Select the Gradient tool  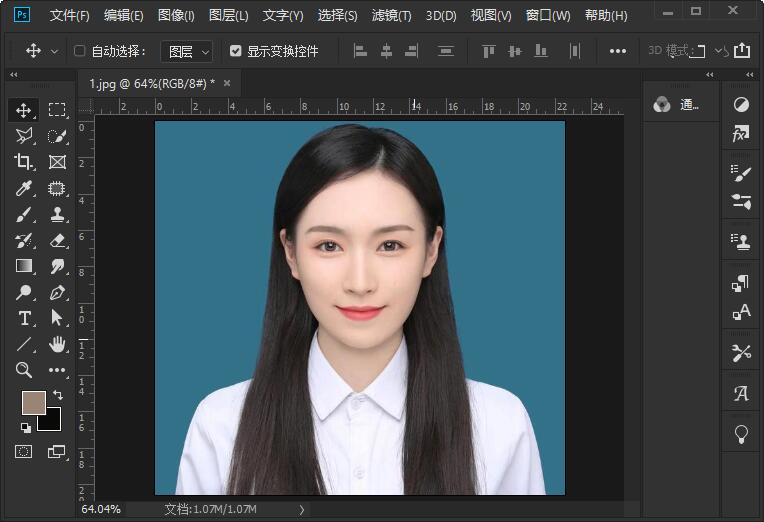(23, 266)
